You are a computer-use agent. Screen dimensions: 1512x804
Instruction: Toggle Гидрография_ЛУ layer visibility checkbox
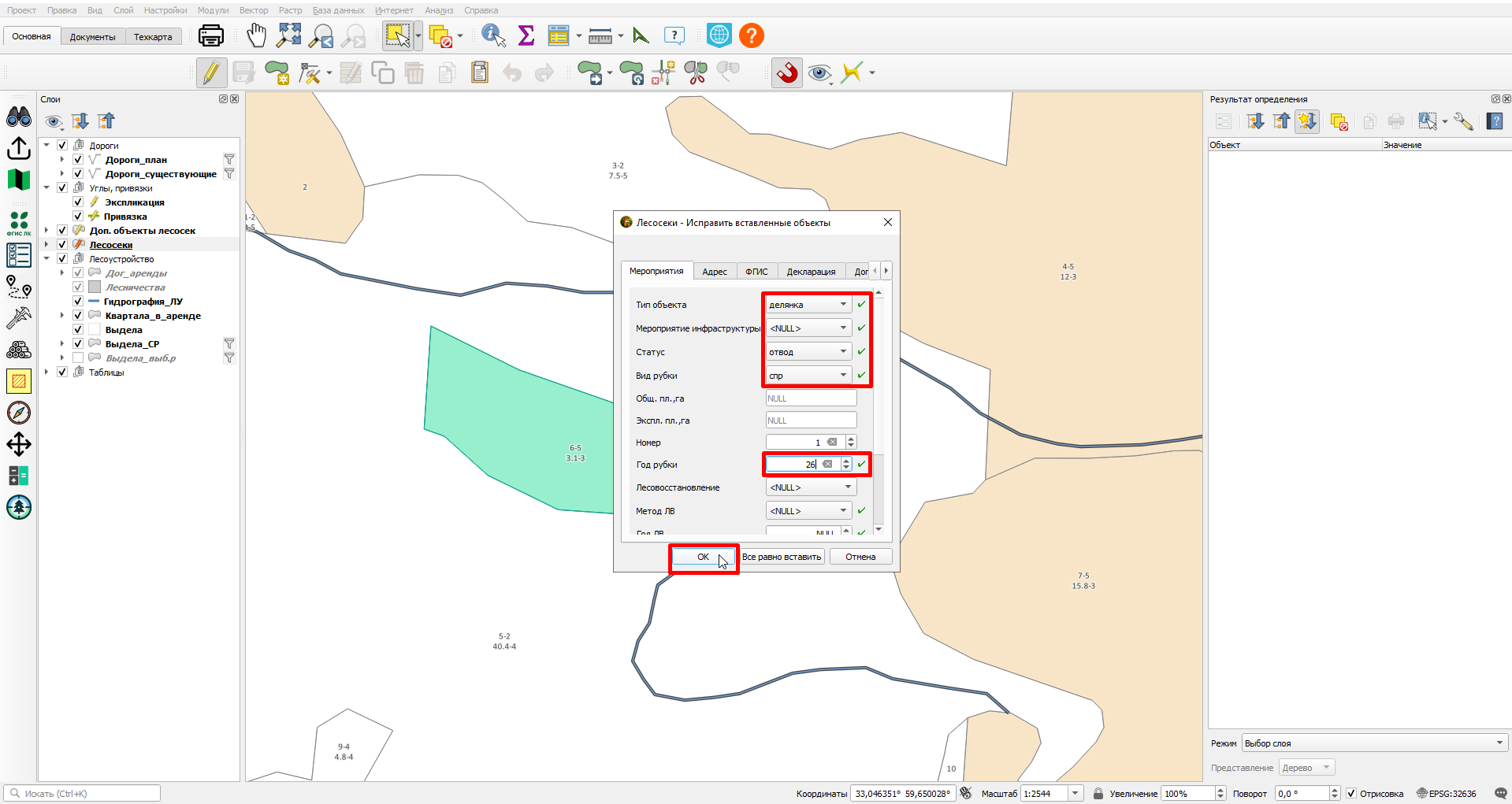(78, 302)
